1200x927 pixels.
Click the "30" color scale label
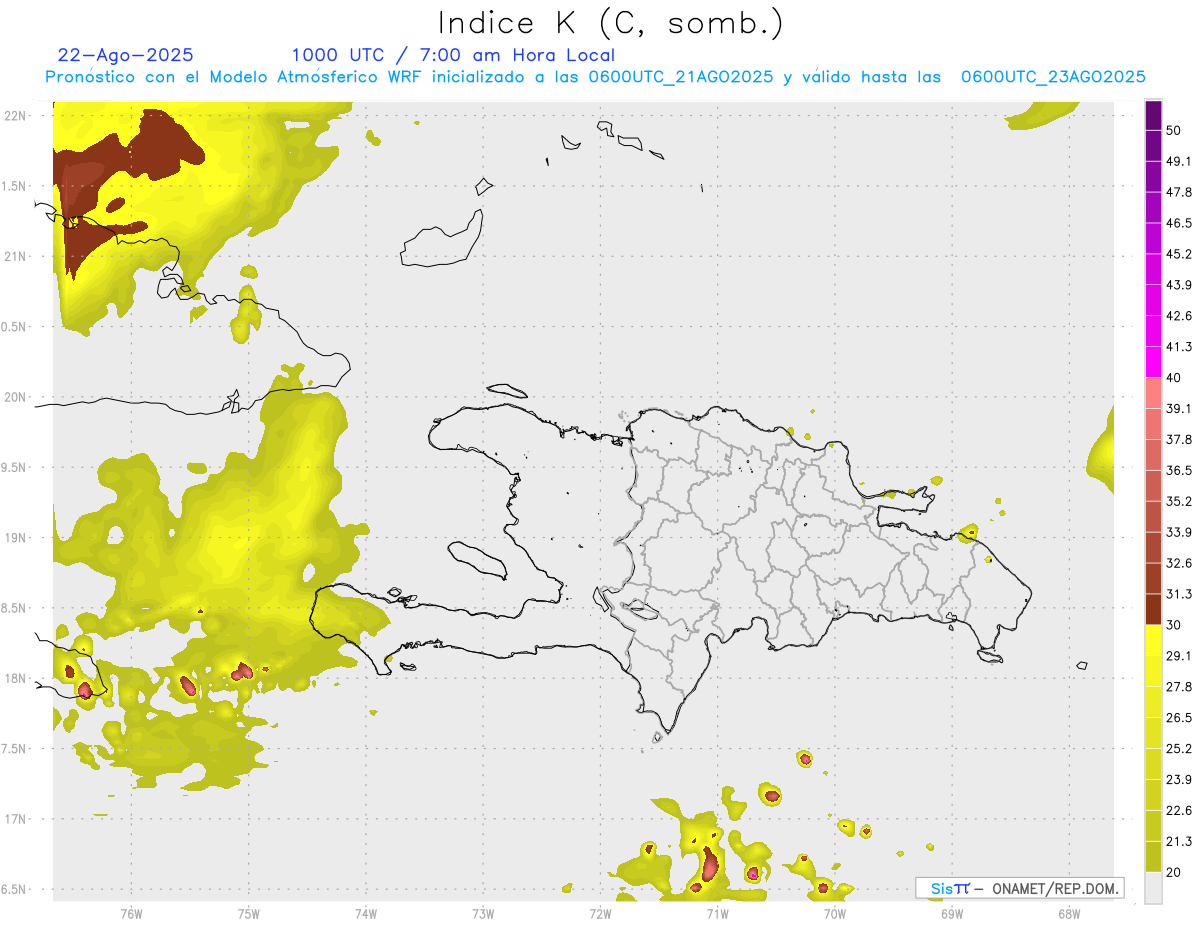[1174, 625]
